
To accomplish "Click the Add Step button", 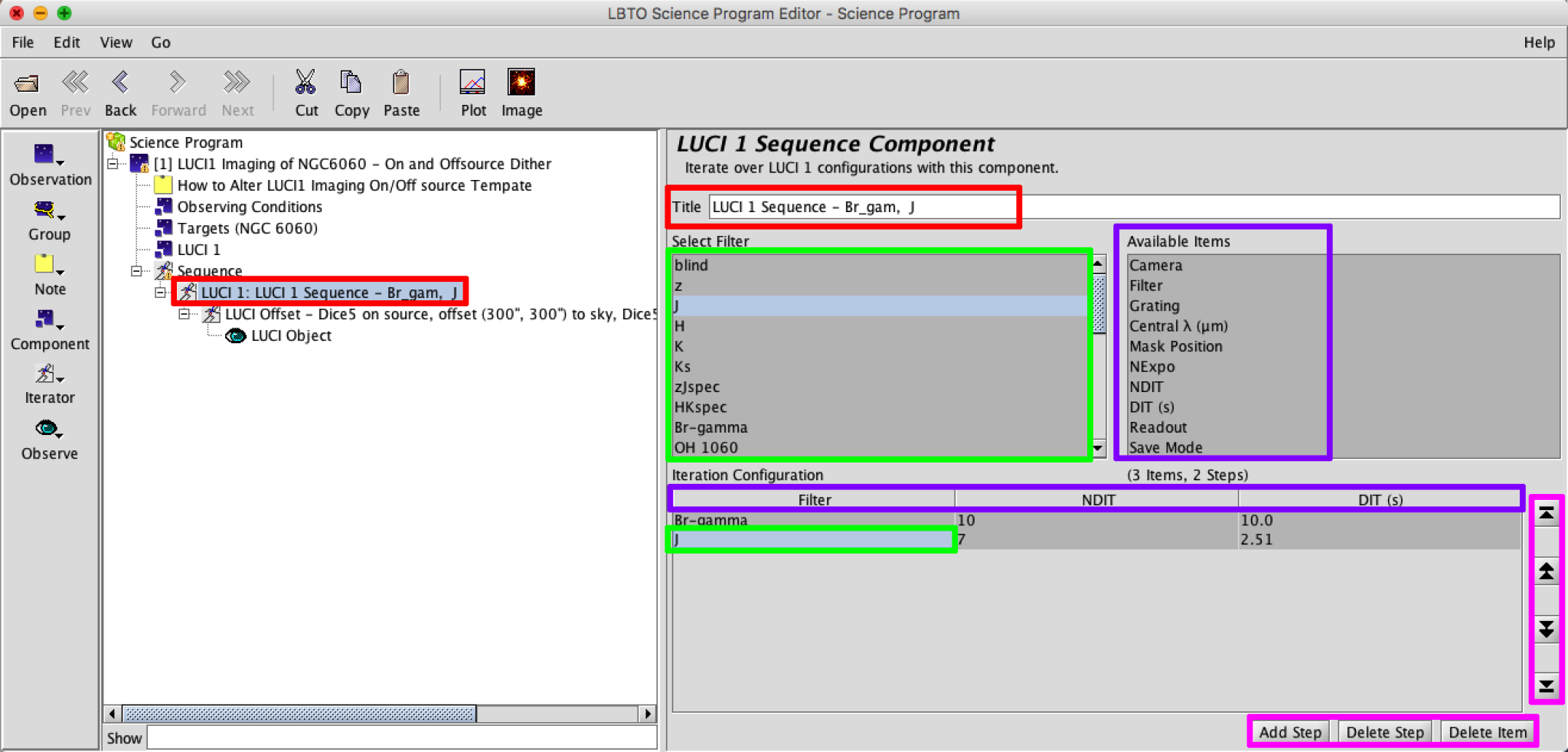I will click(x=1290, y=732).
